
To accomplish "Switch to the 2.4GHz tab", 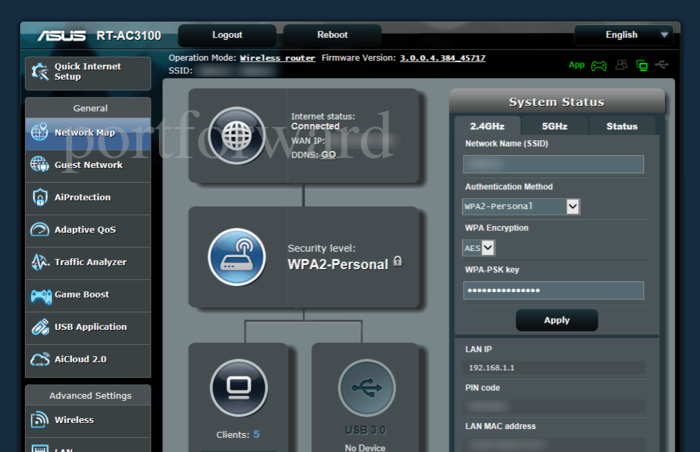I will pyautogui.click(x=487, y=126).
